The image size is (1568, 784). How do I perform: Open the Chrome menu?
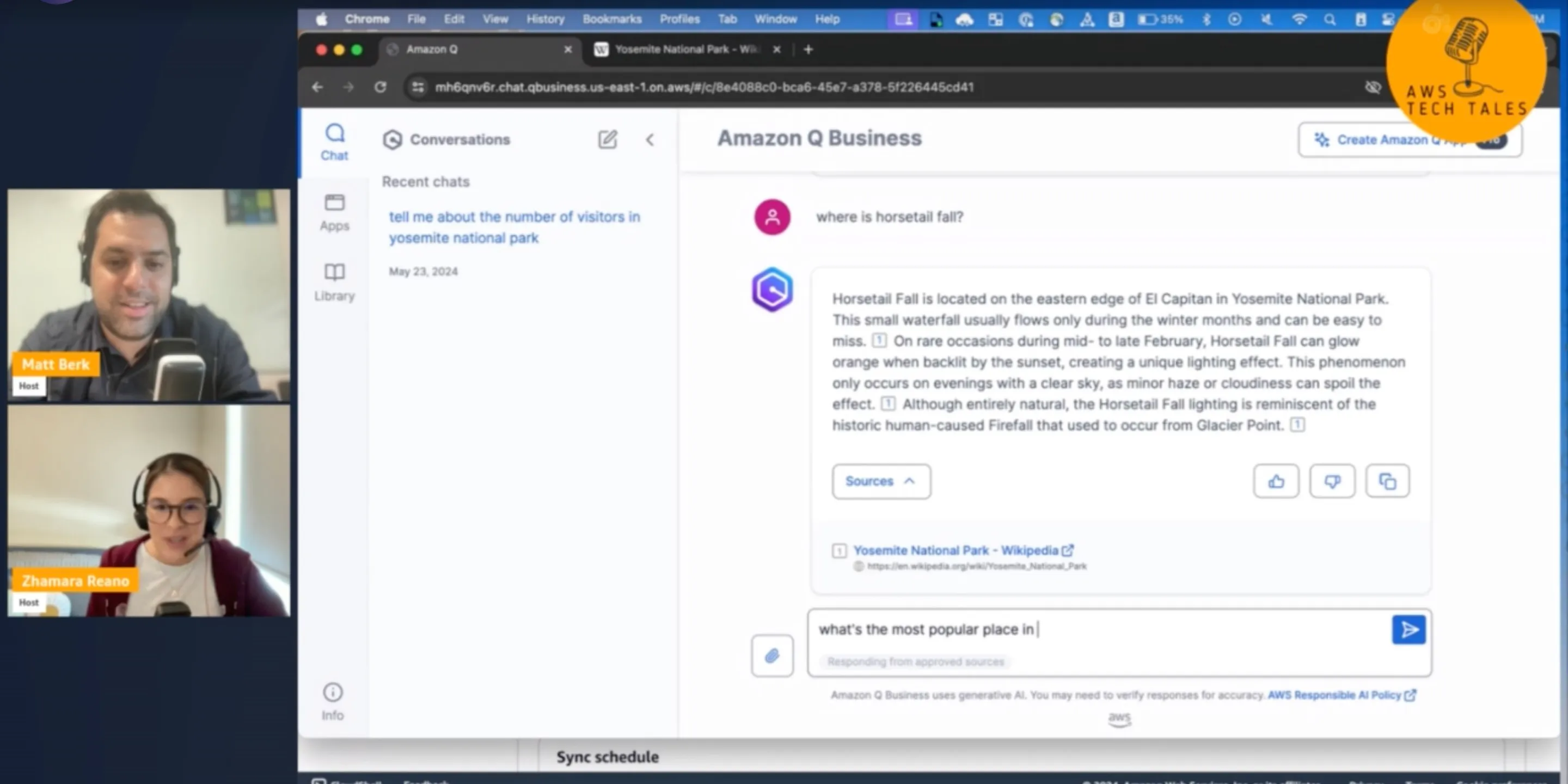pos(367,19)
